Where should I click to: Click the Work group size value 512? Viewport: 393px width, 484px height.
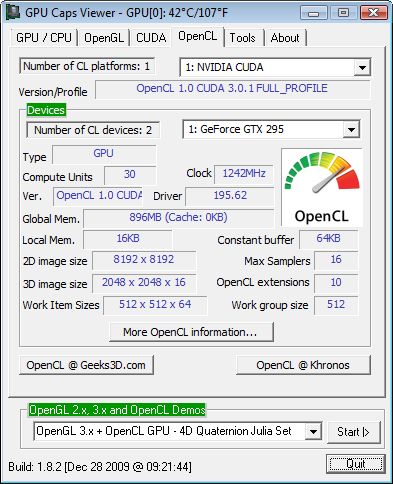[336, 305]
